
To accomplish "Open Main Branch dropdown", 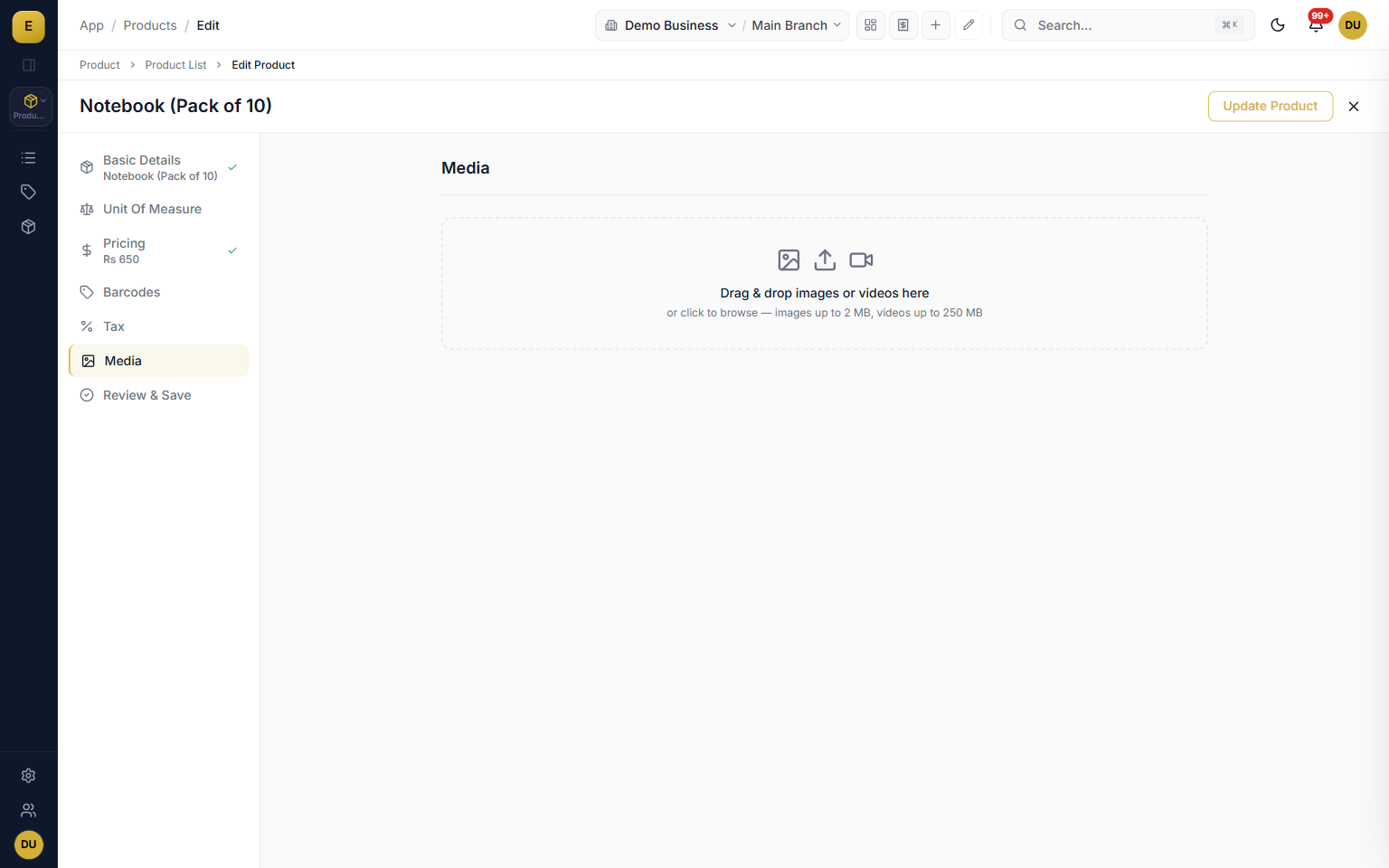I will point(797,25).
